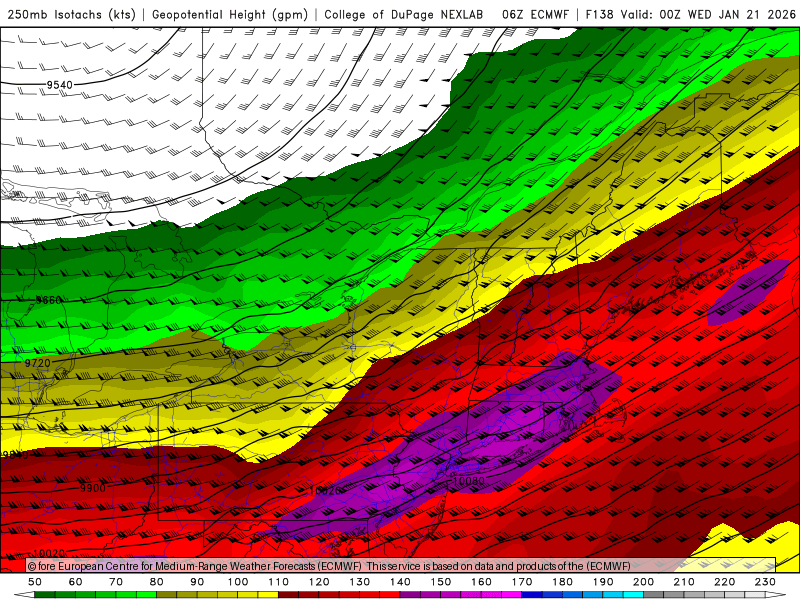This screenshot has width=800, height=600.
Task: Click the left arrow end of the color bar
Action: coord(24,595)
